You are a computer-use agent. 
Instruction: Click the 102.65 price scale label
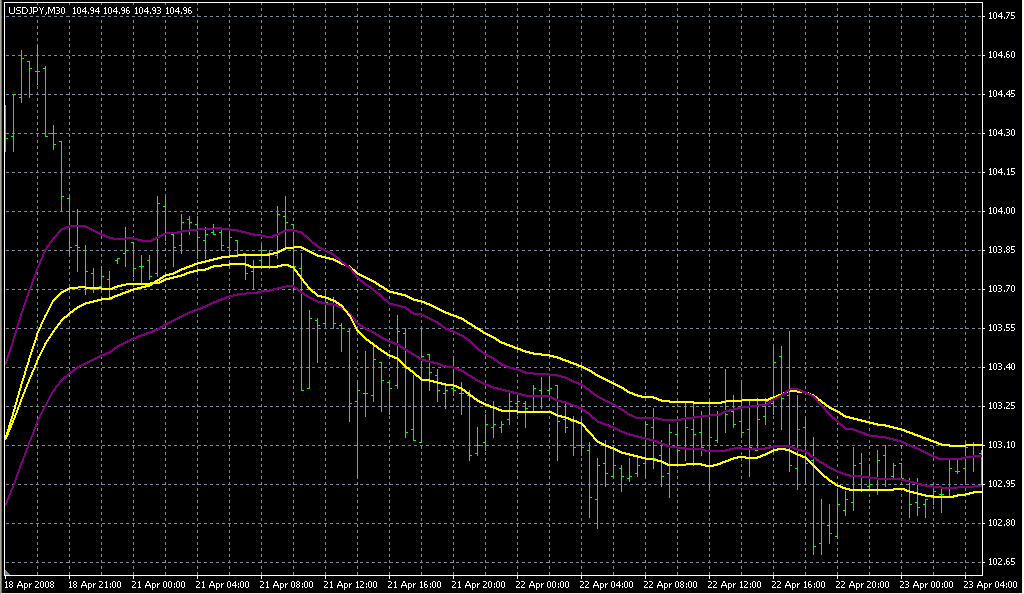1001,561
